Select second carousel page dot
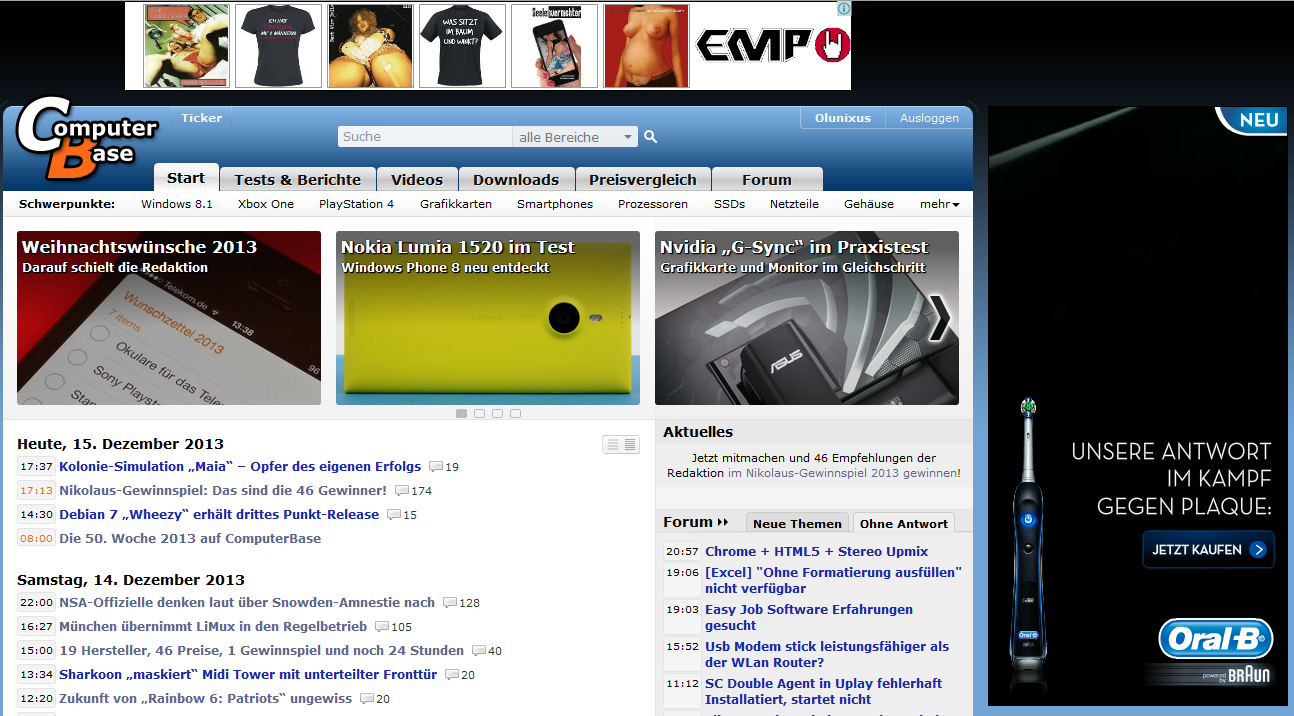1294x716 pixels. (x=479, y=413)
